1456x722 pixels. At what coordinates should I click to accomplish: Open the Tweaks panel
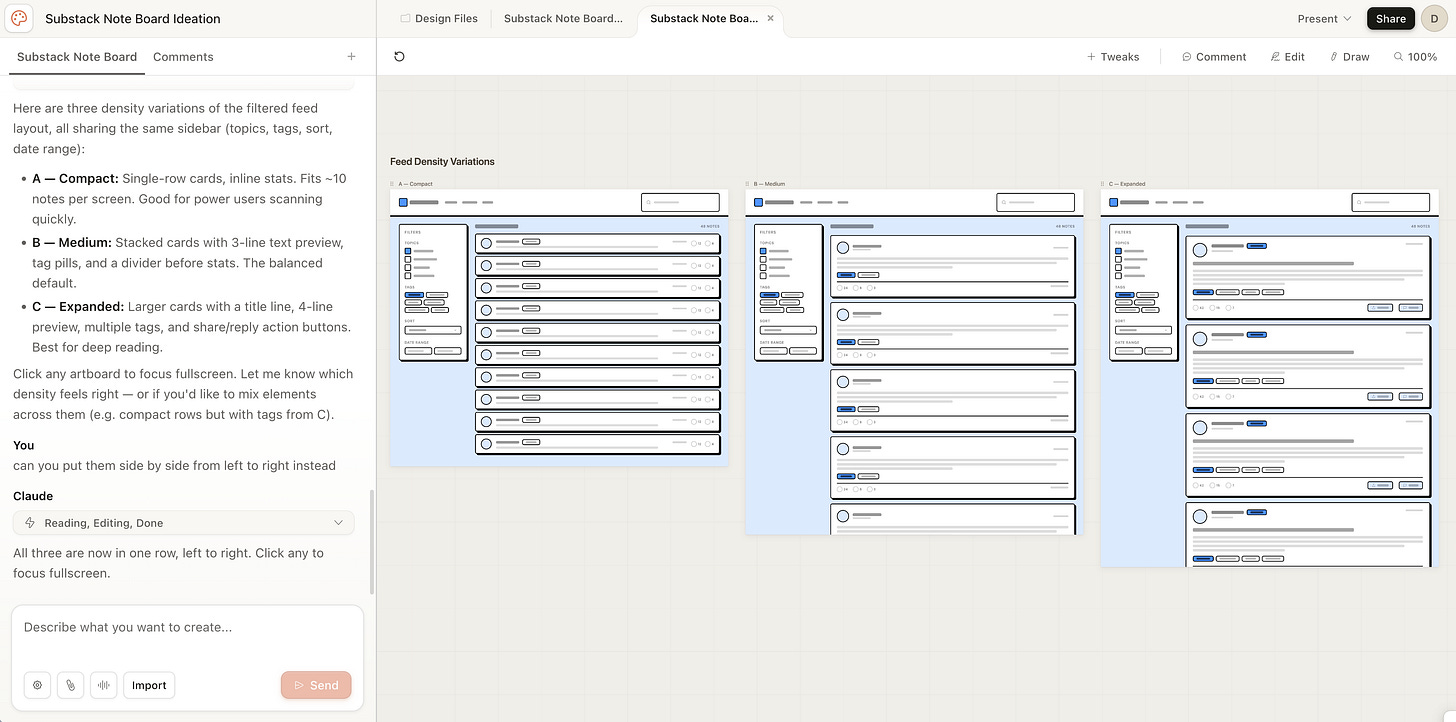(1113, 57)
